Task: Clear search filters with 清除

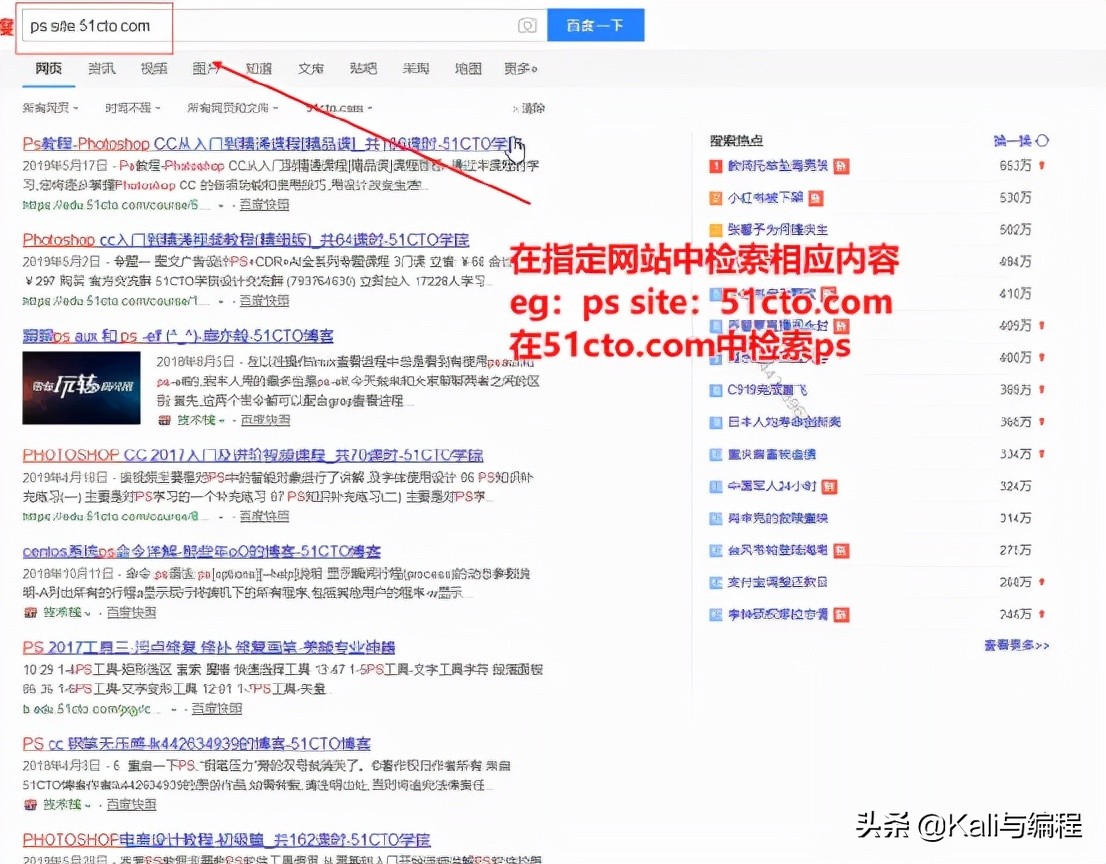Action: click(529, 109)
